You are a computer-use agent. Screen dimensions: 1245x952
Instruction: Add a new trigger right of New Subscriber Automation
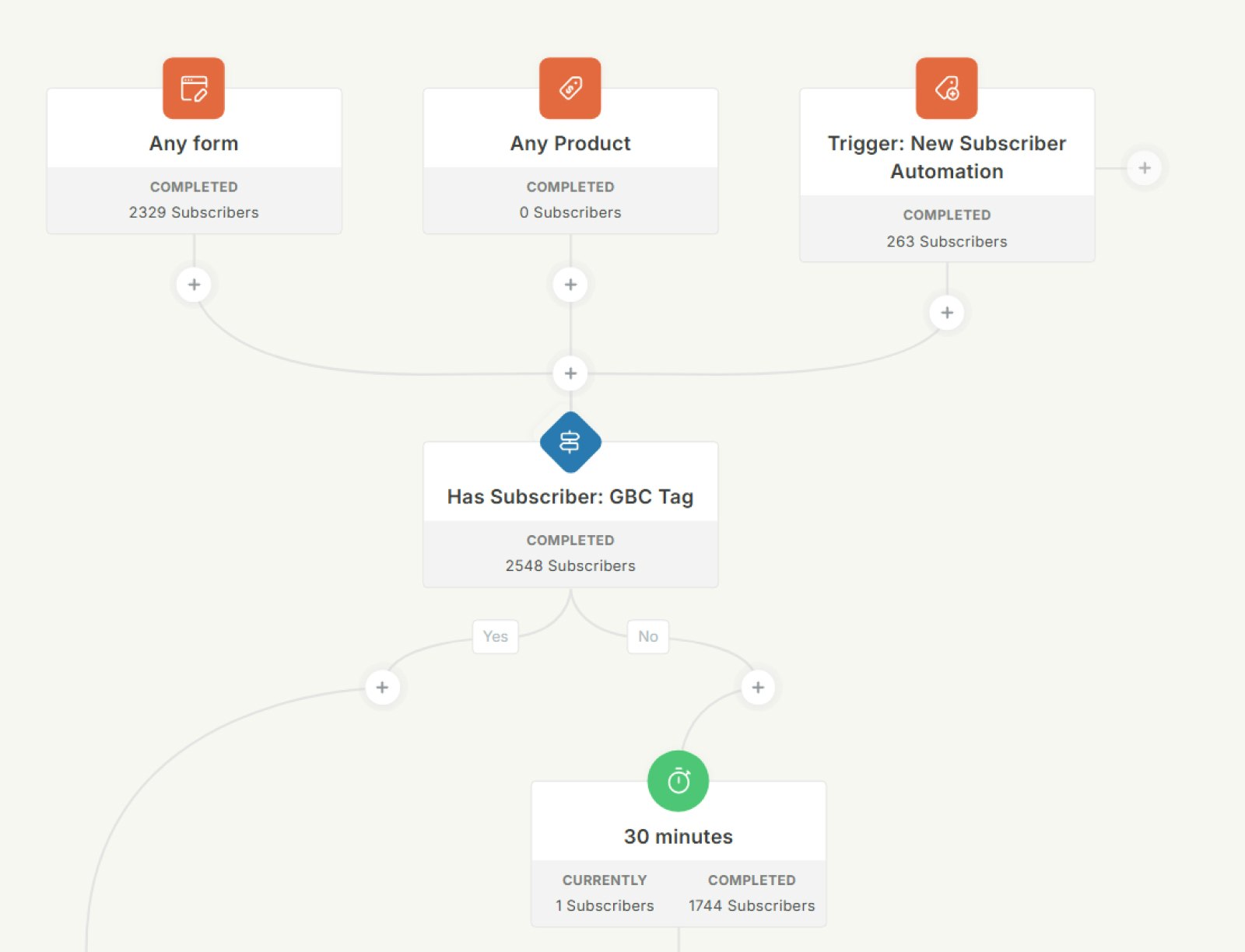[1144, 168]
